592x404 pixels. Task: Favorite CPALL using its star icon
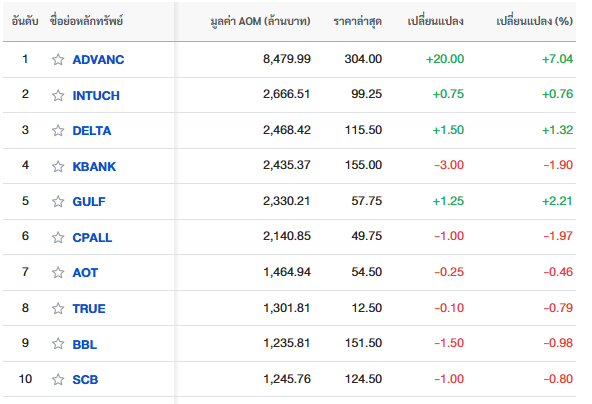[x=58, y=237]
